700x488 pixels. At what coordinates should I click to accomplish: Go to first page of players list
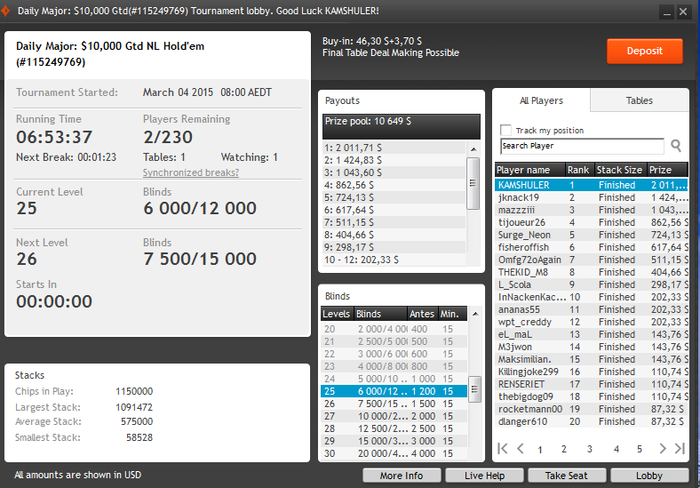pos(502,448)
